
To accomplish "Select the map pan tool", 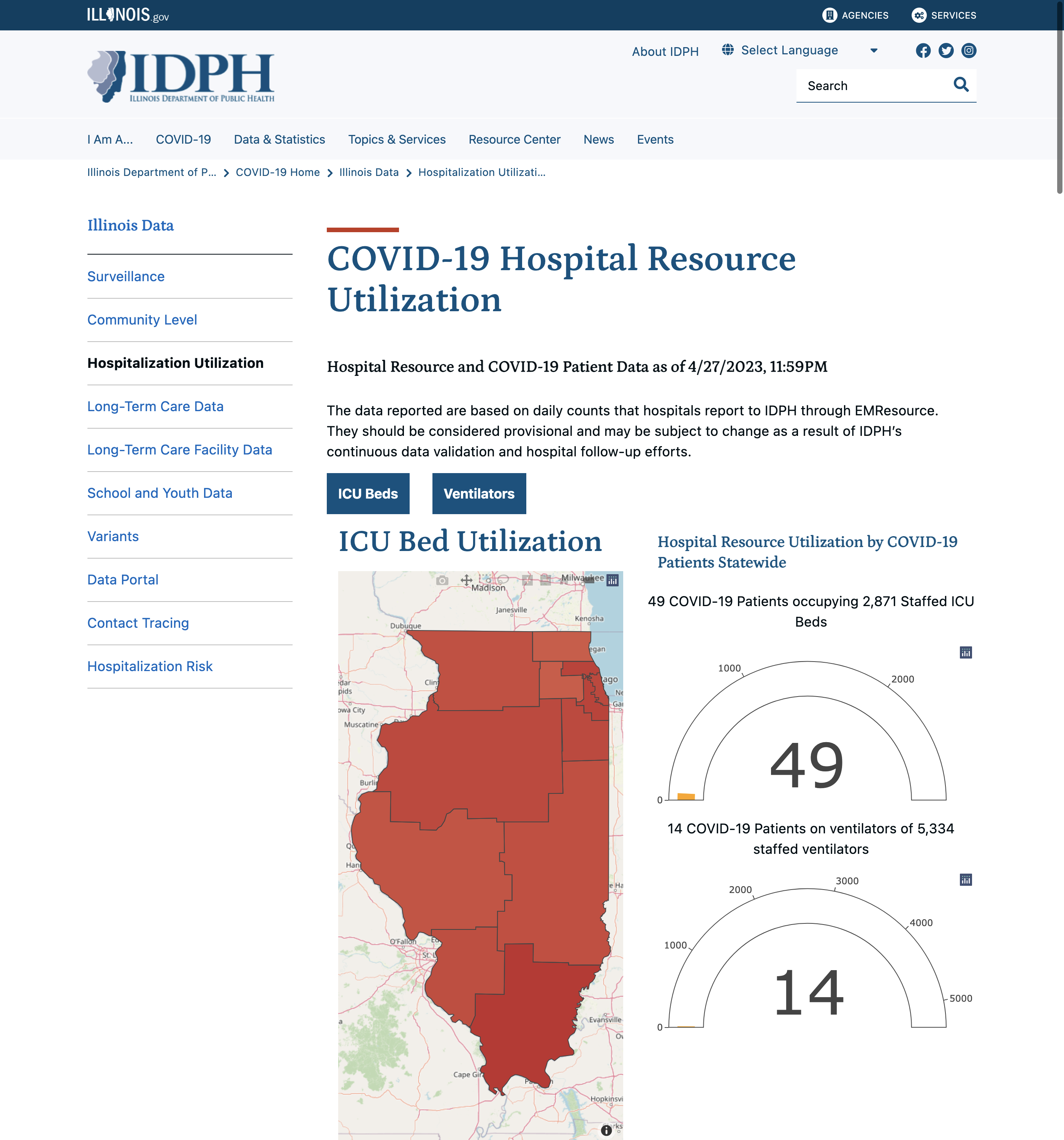I will click(467, 580).
